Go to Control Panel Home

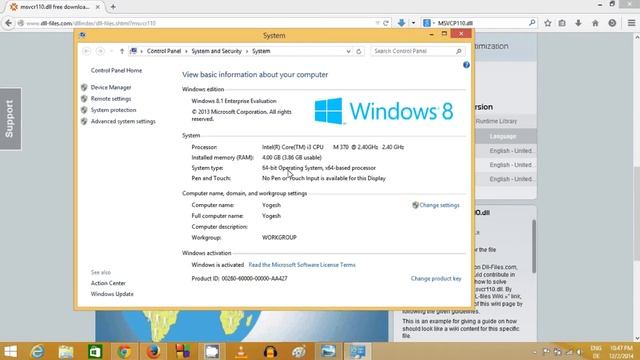[116, 71]
